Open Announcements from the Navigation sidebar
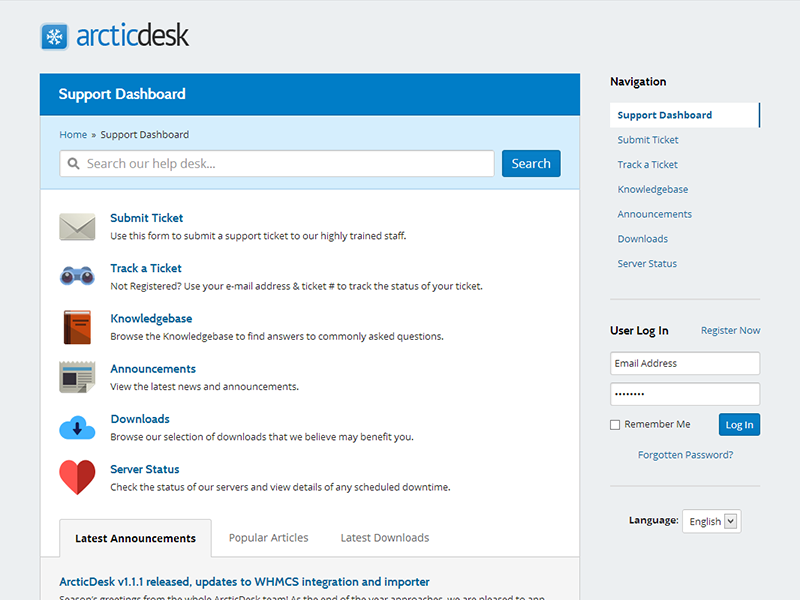 click(655, 214)
